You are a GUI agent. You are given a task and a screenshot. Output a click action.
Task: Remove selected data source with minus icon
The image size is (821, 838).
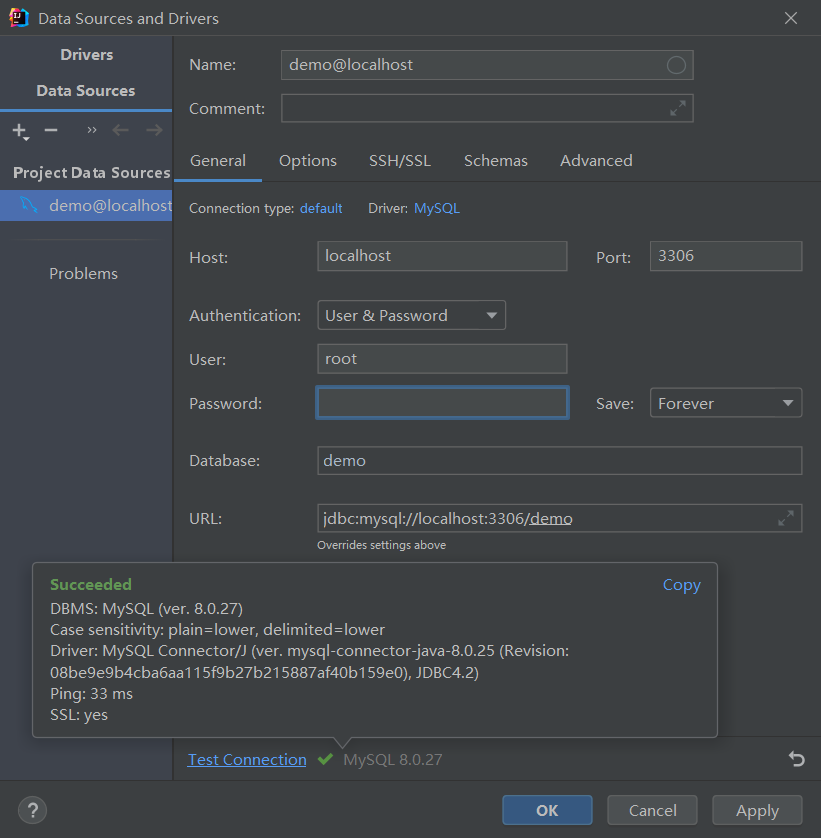pos(51,130)
